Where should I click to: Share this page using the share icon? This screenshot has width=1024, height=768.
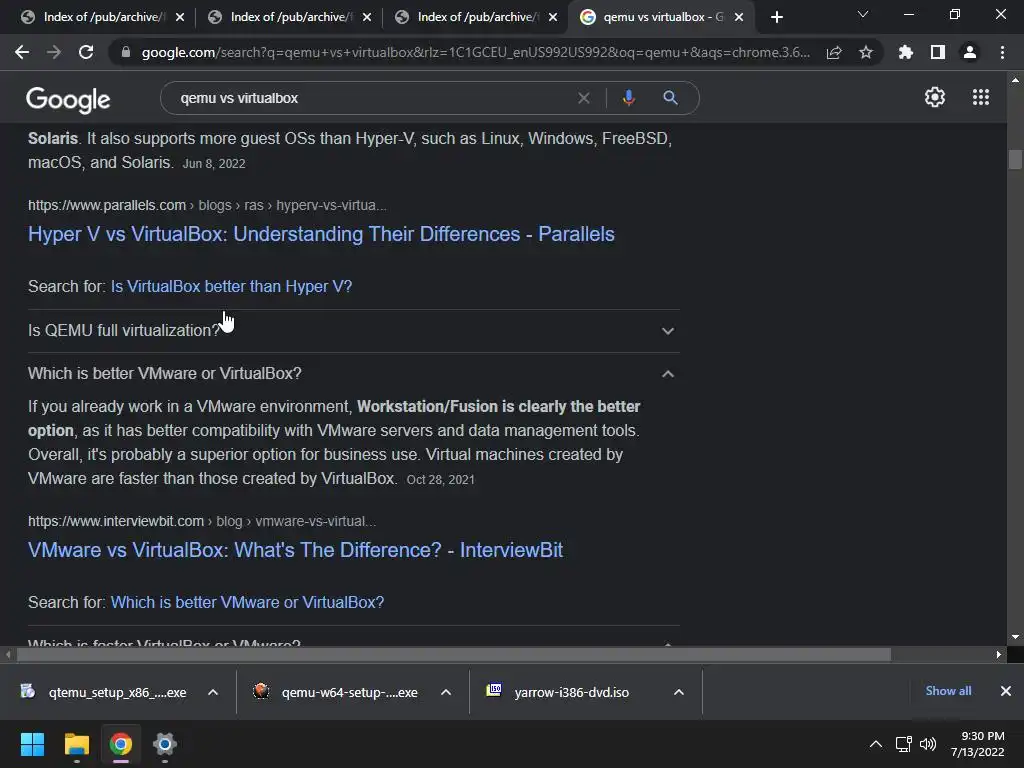pyautogui.click(x=834, y=52)
